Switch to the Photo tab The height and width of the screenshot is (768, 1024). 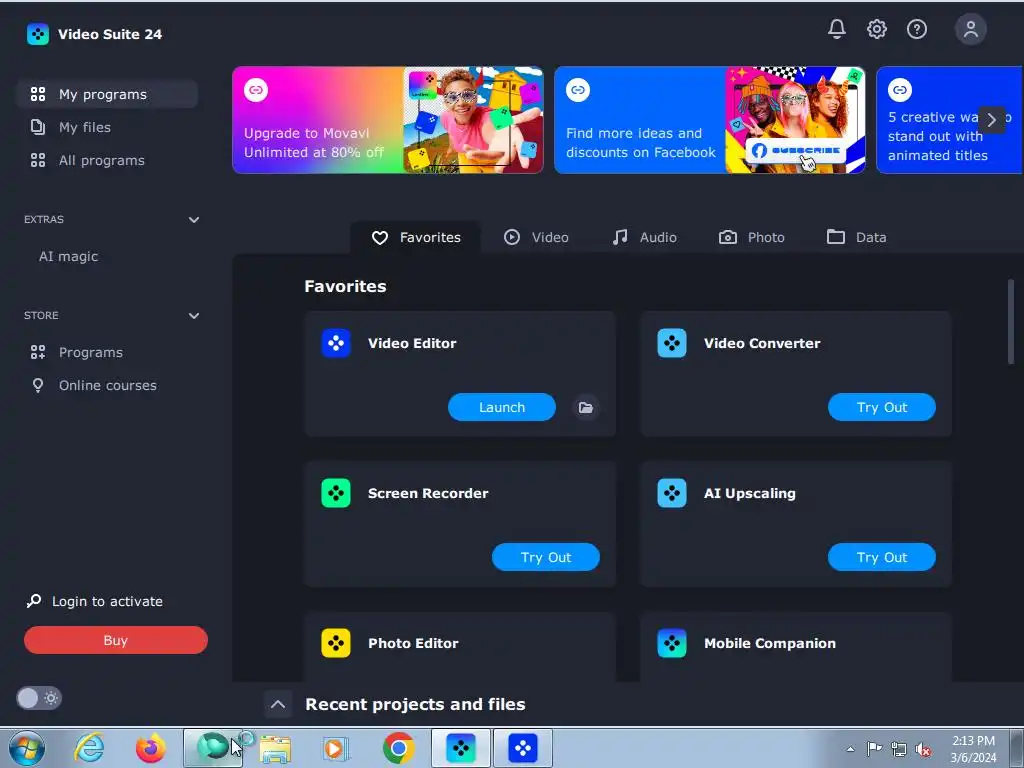pyautogui.click(x=752, y=237)
